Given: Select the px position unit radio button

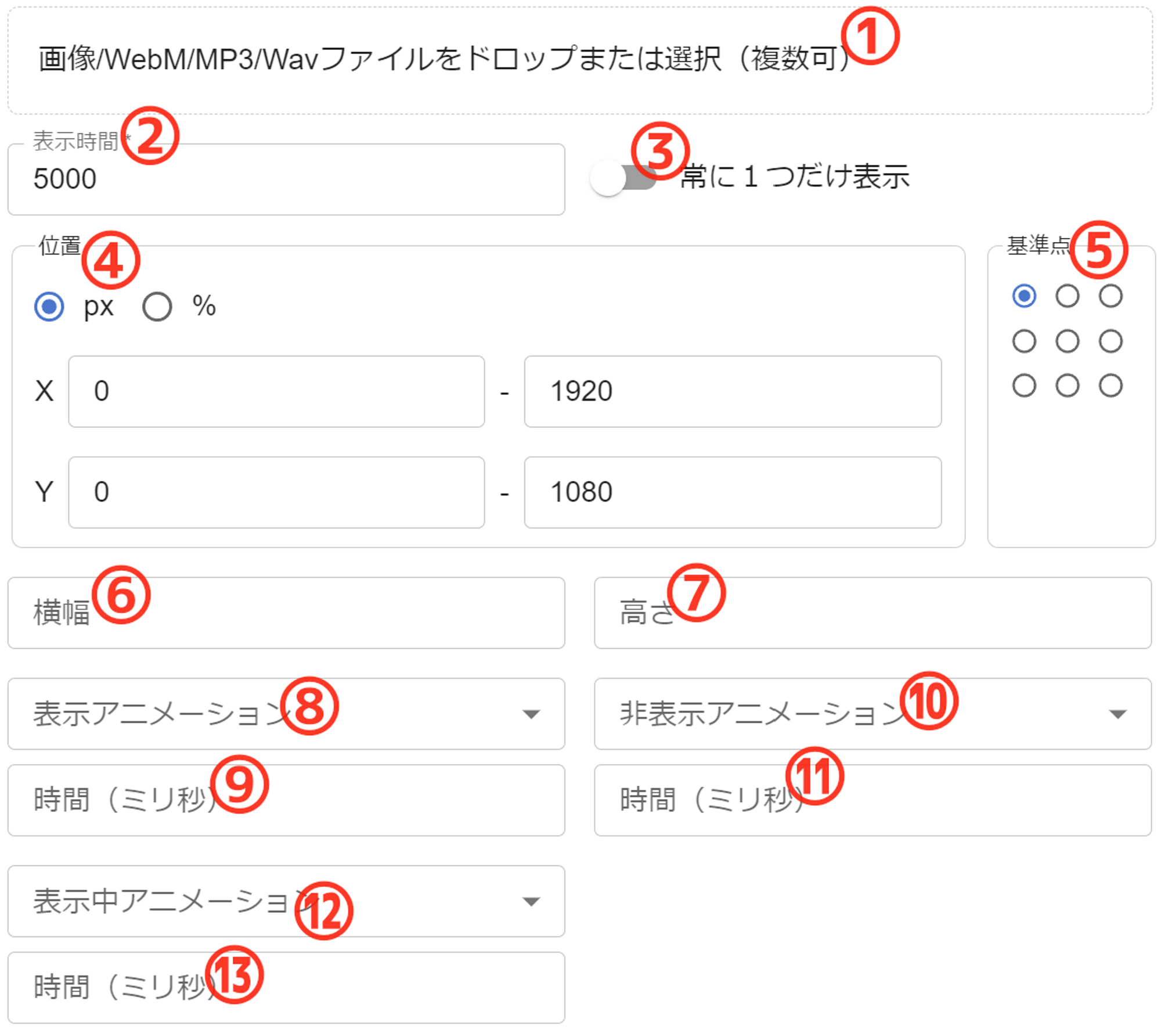Looking at the screenshot, I should 49,306.
